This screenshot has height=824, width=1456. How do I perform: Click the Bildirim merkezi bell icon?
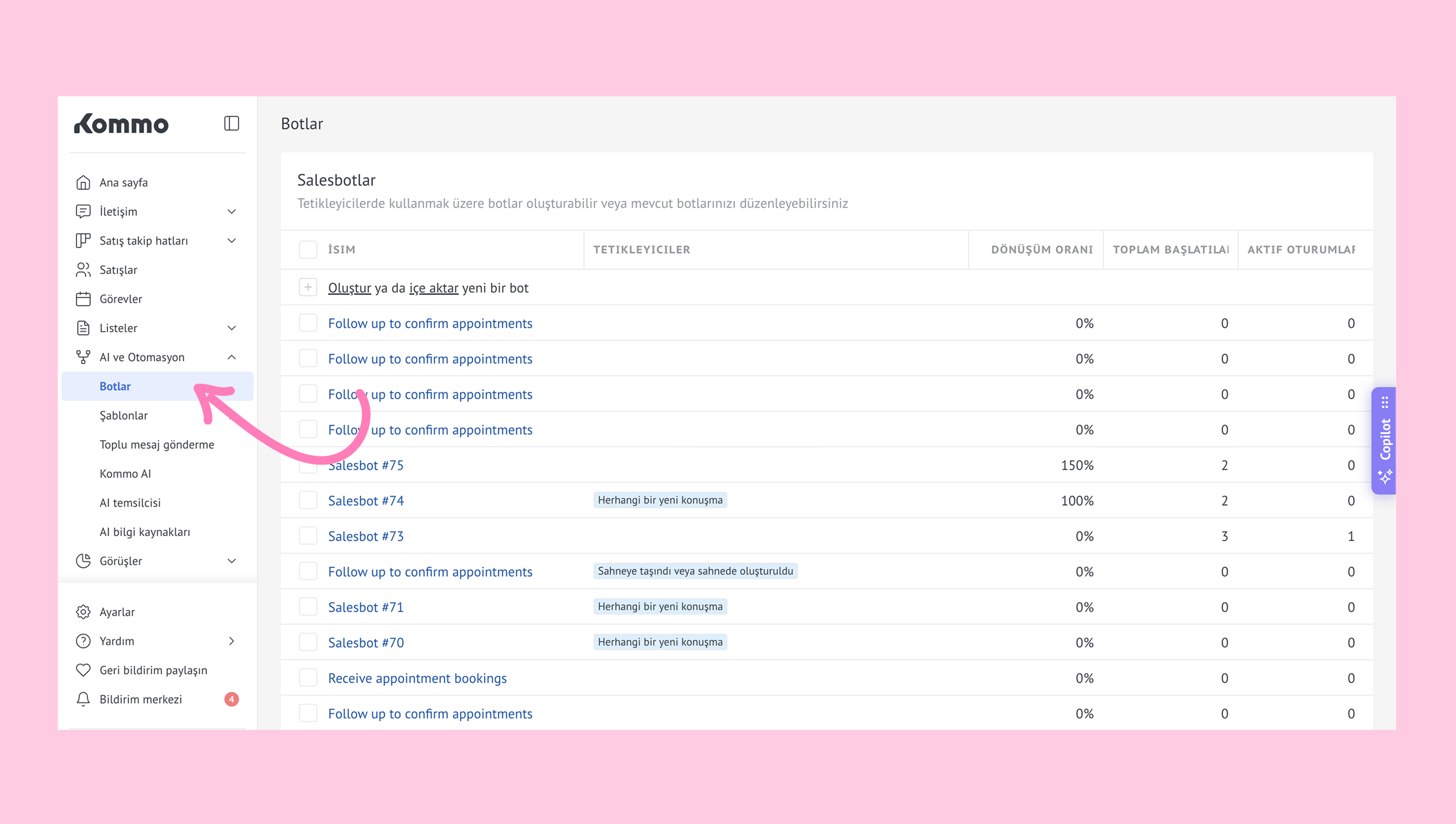[x=83, y=699]
